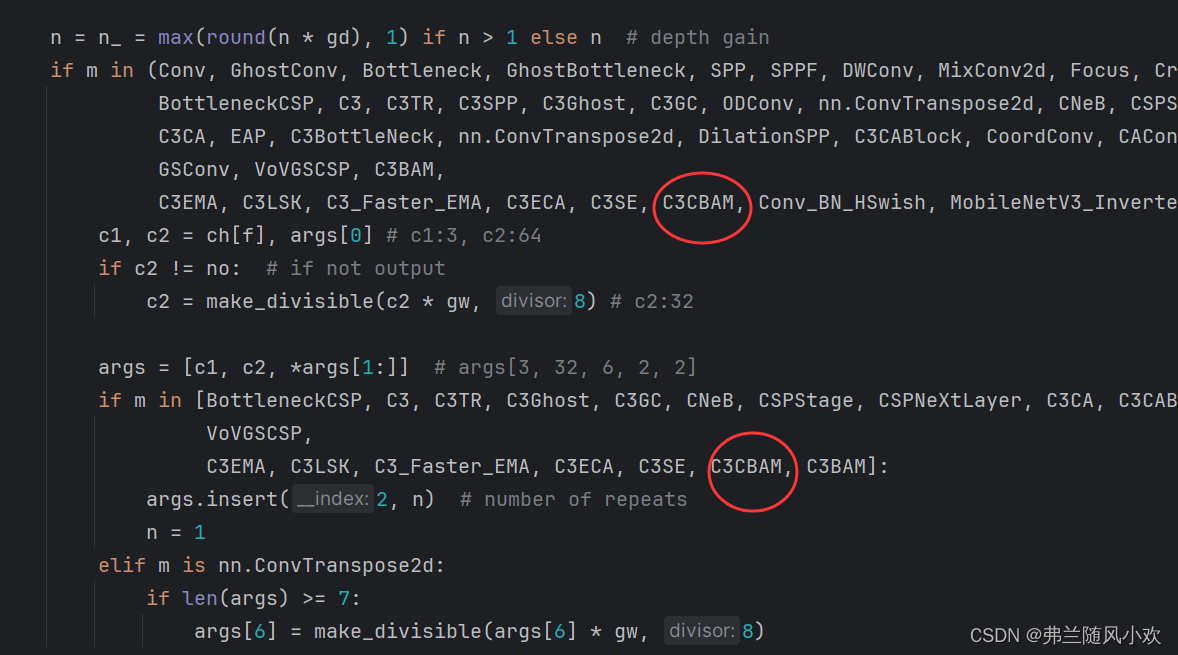The image size is (1178, 655).
Task: Click GSConv at start of the fourth line
Action: 194,170
